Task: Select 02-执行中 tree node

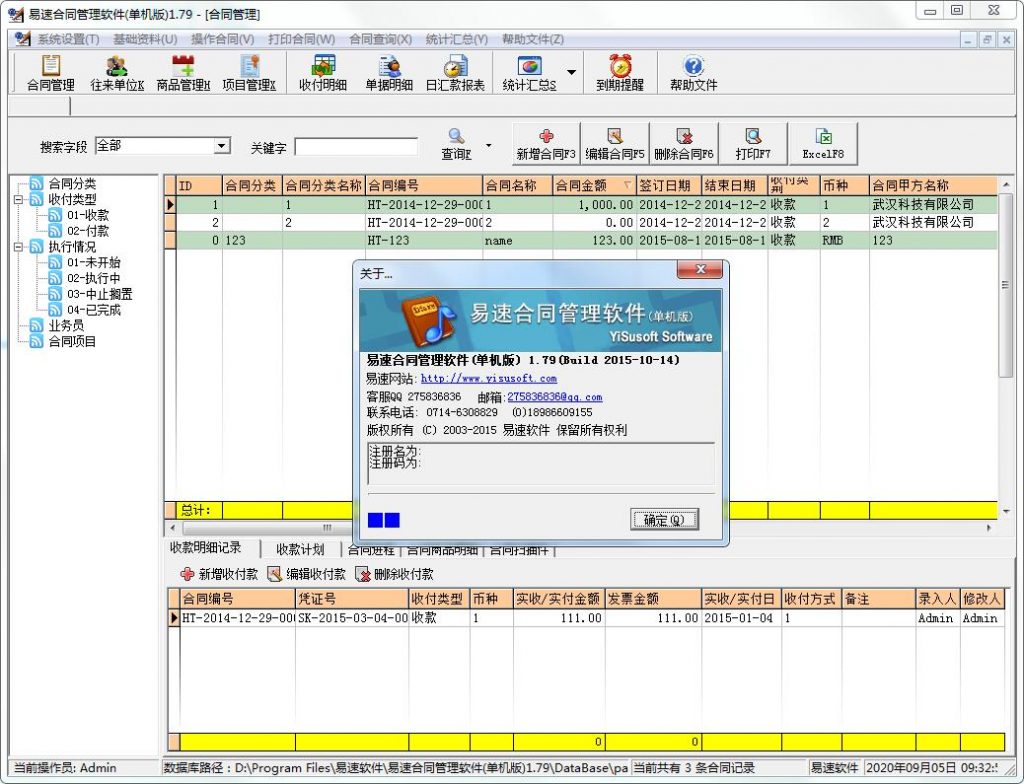Action: point(93,278)
